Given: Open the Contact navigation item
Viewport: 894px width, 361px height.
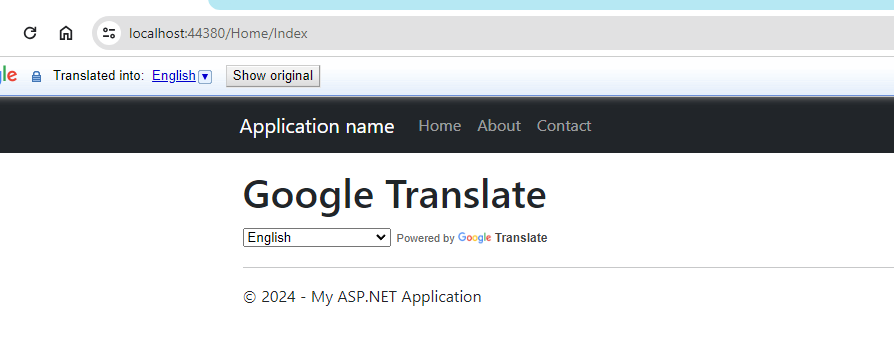Looking at the screenshot, I should [x=564, y=125].
